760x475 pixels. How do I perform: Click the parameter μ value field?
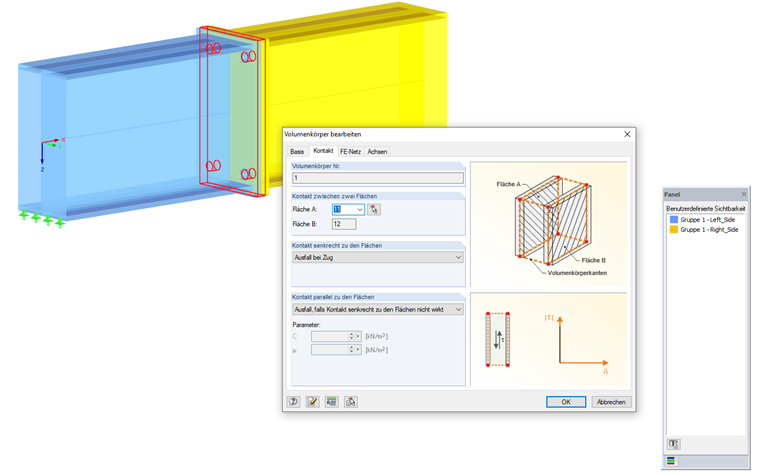tap(330, 349)
